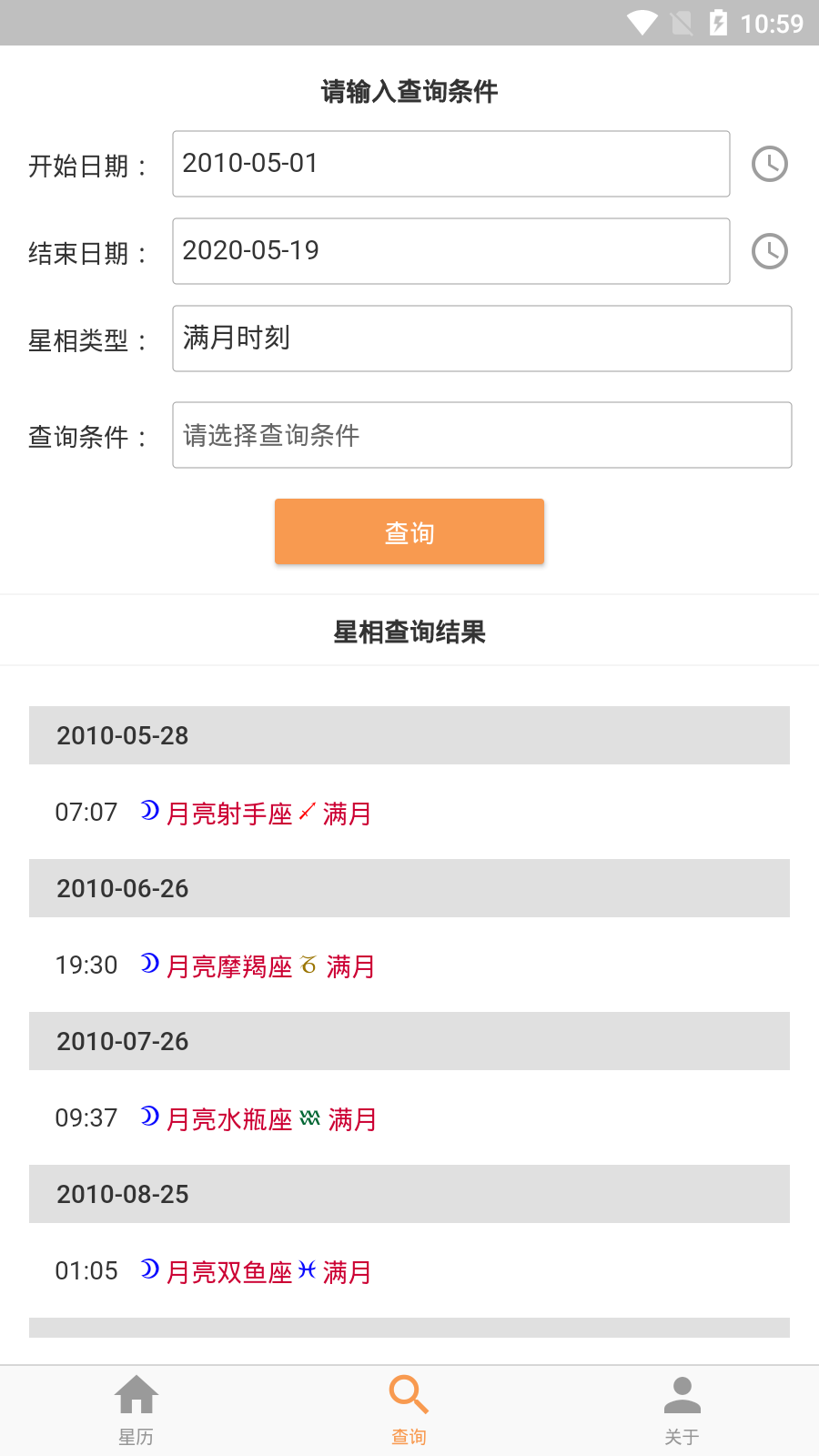819x1456 pixels.
Task: Tap the home icon for 星历
Action: 136,1394
